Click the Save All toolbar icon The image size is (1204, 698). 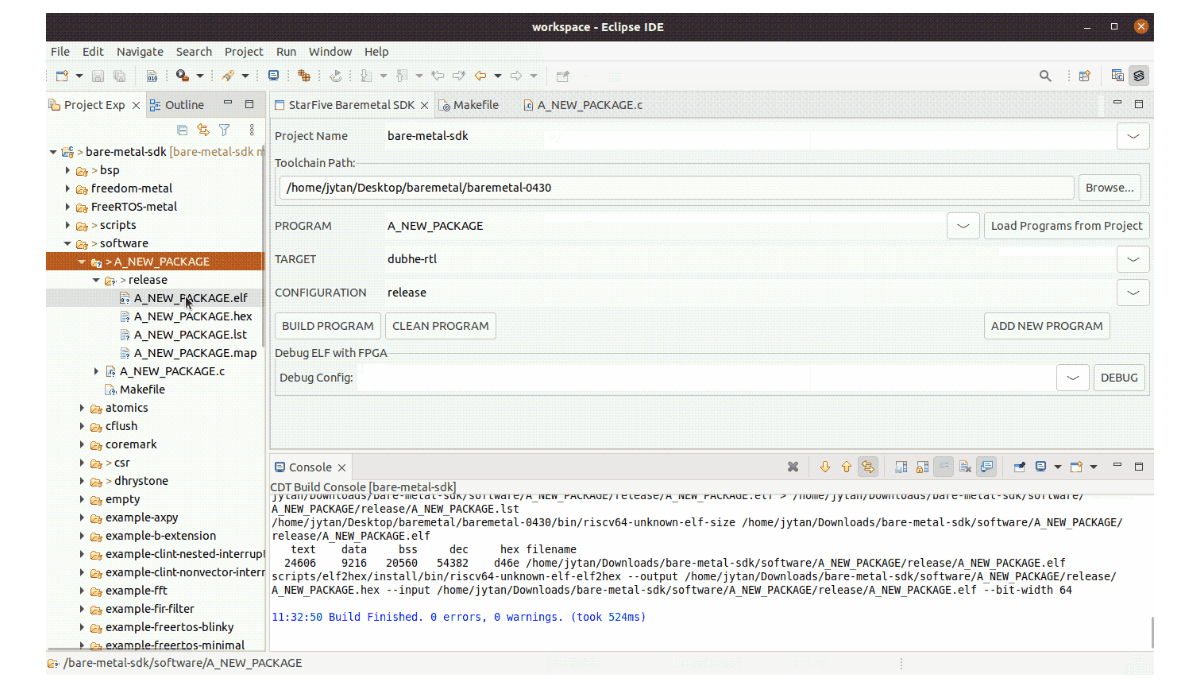119,76
